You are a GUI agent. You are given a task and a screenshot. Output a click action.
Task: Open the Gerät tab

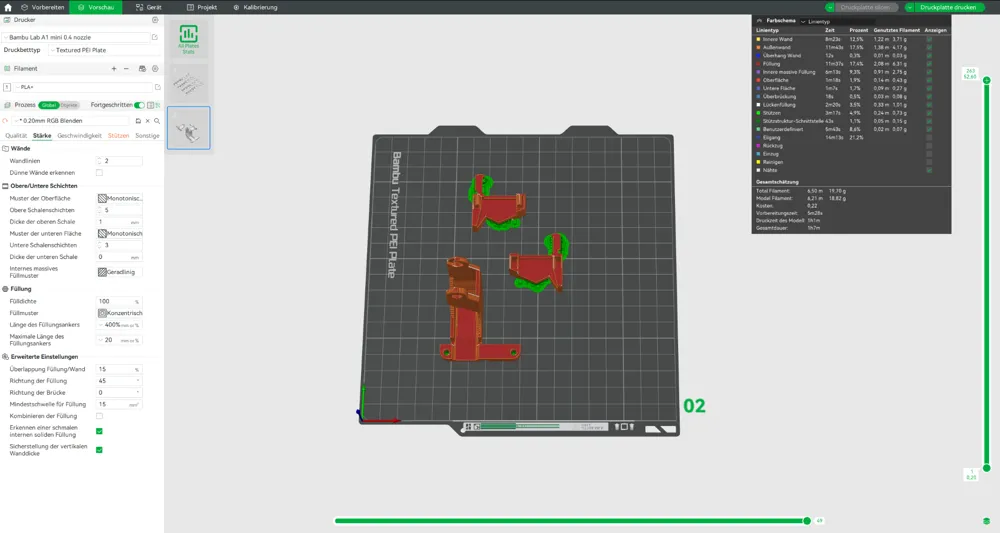(x=149, y=7)
